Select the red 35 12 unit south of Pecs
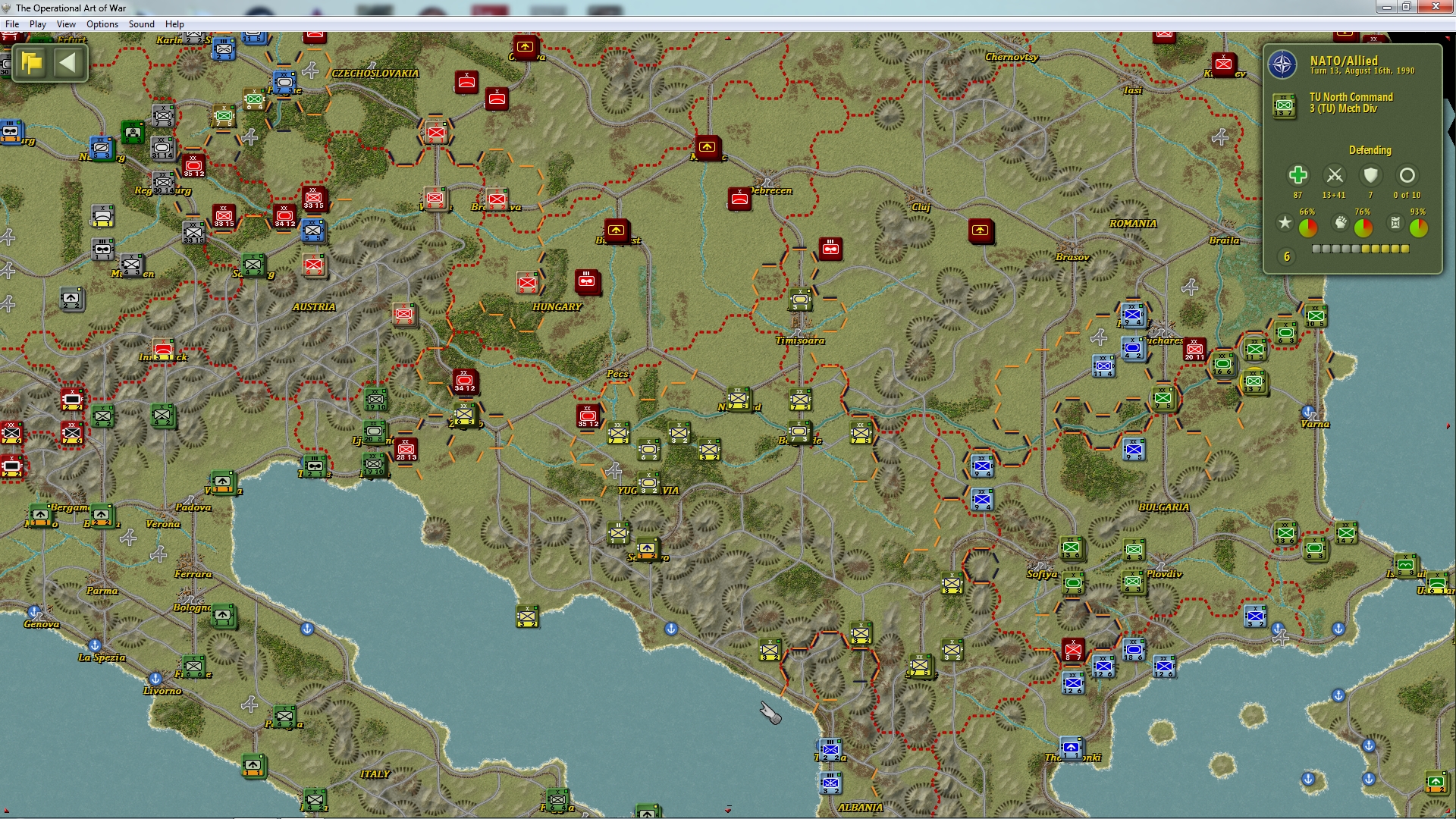Image resolution: width=1456 pixels, height=819 pixels. (588, 416)
